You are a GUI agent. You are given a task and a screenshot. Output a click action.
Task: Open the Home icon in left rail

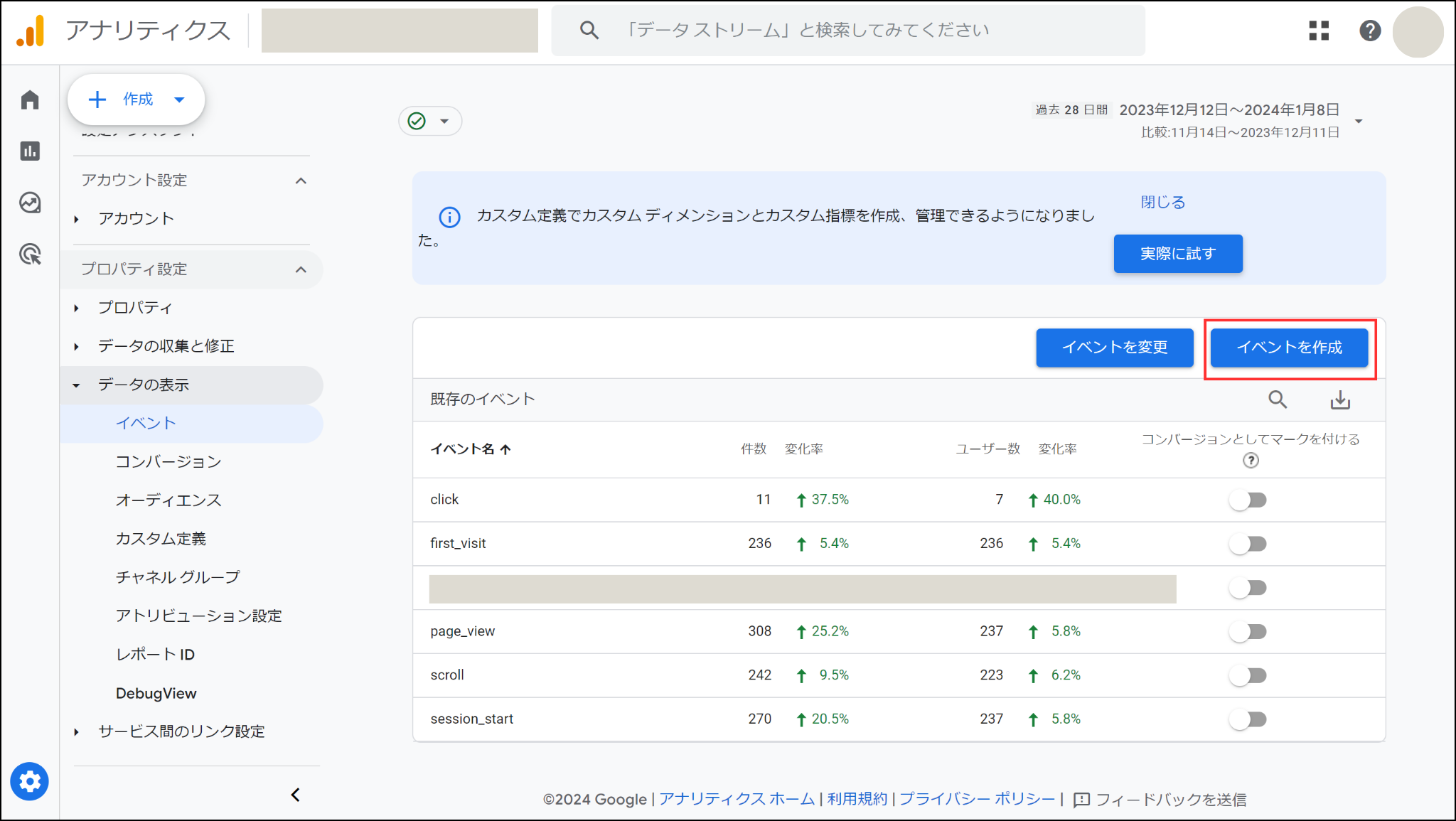tap(30, 100)
